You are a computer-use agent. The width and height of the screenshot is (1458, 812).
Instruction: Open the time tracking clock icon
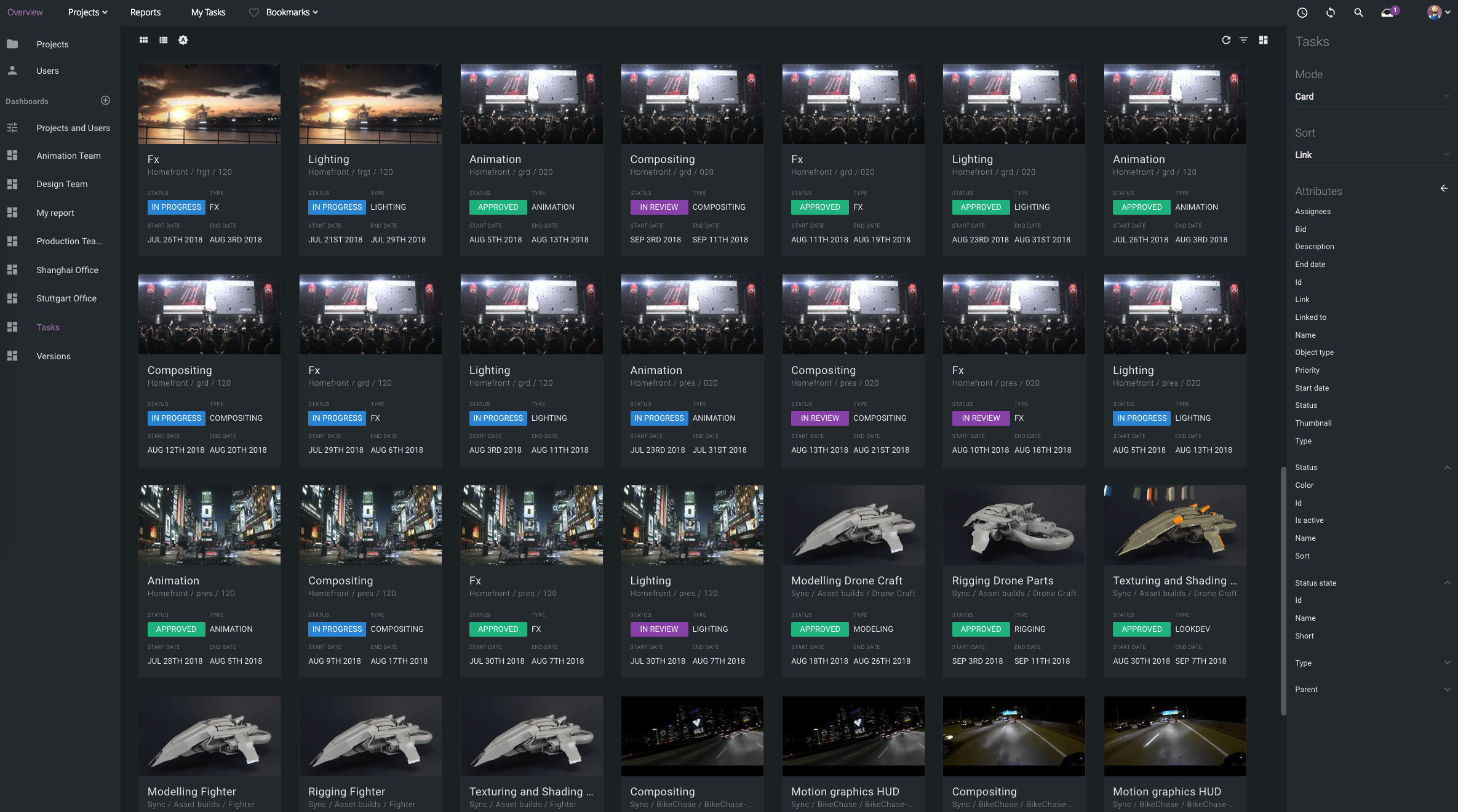point(1302,12)
